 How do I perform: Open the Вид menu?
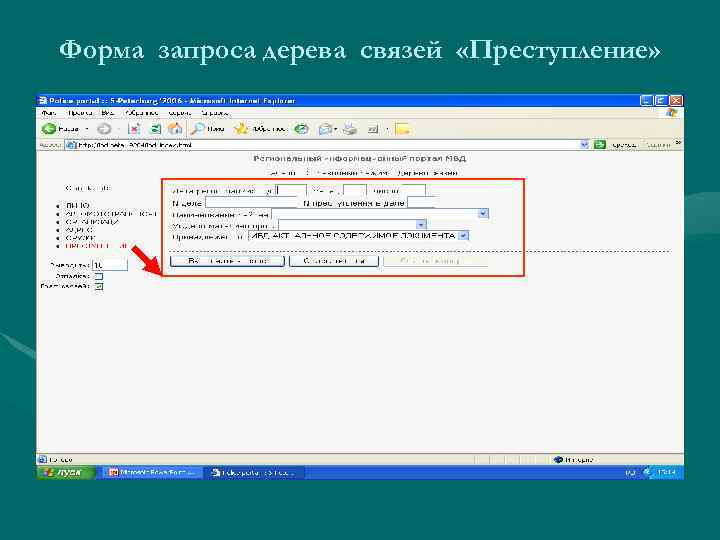pos(108,113)
